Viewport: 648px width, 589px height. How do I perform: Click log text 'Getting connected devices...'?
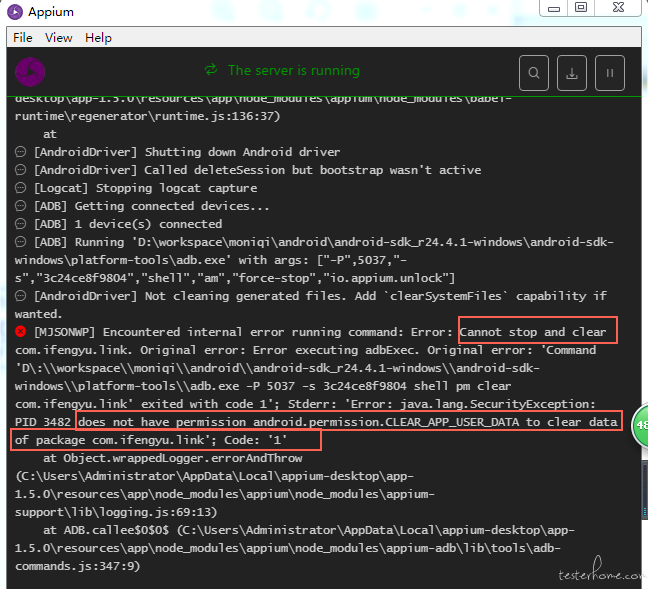tap(172, 206)
